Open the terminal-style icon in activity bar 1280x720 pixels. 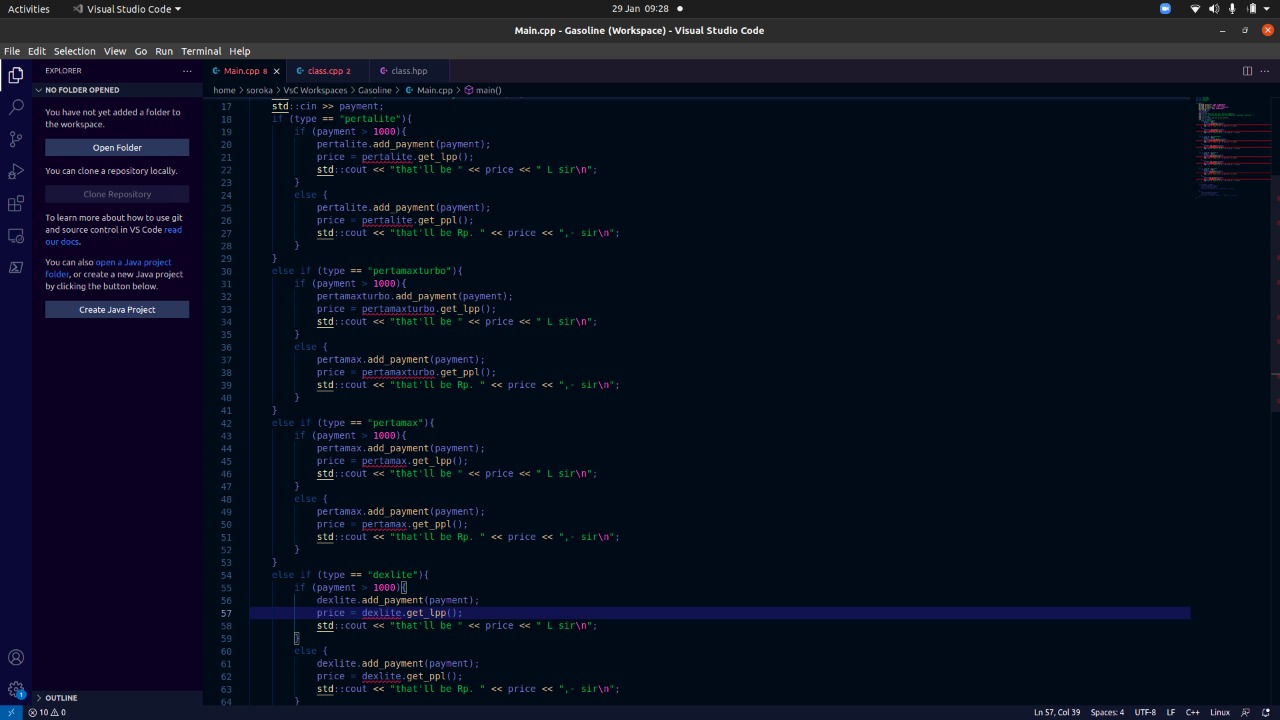click(x=16, y=267)
